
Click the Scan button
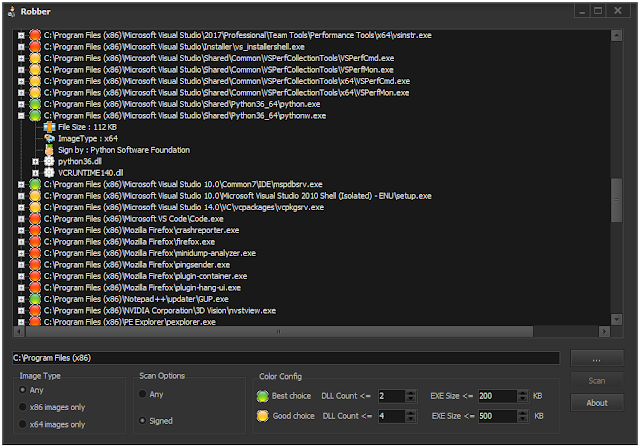(597, 381)
